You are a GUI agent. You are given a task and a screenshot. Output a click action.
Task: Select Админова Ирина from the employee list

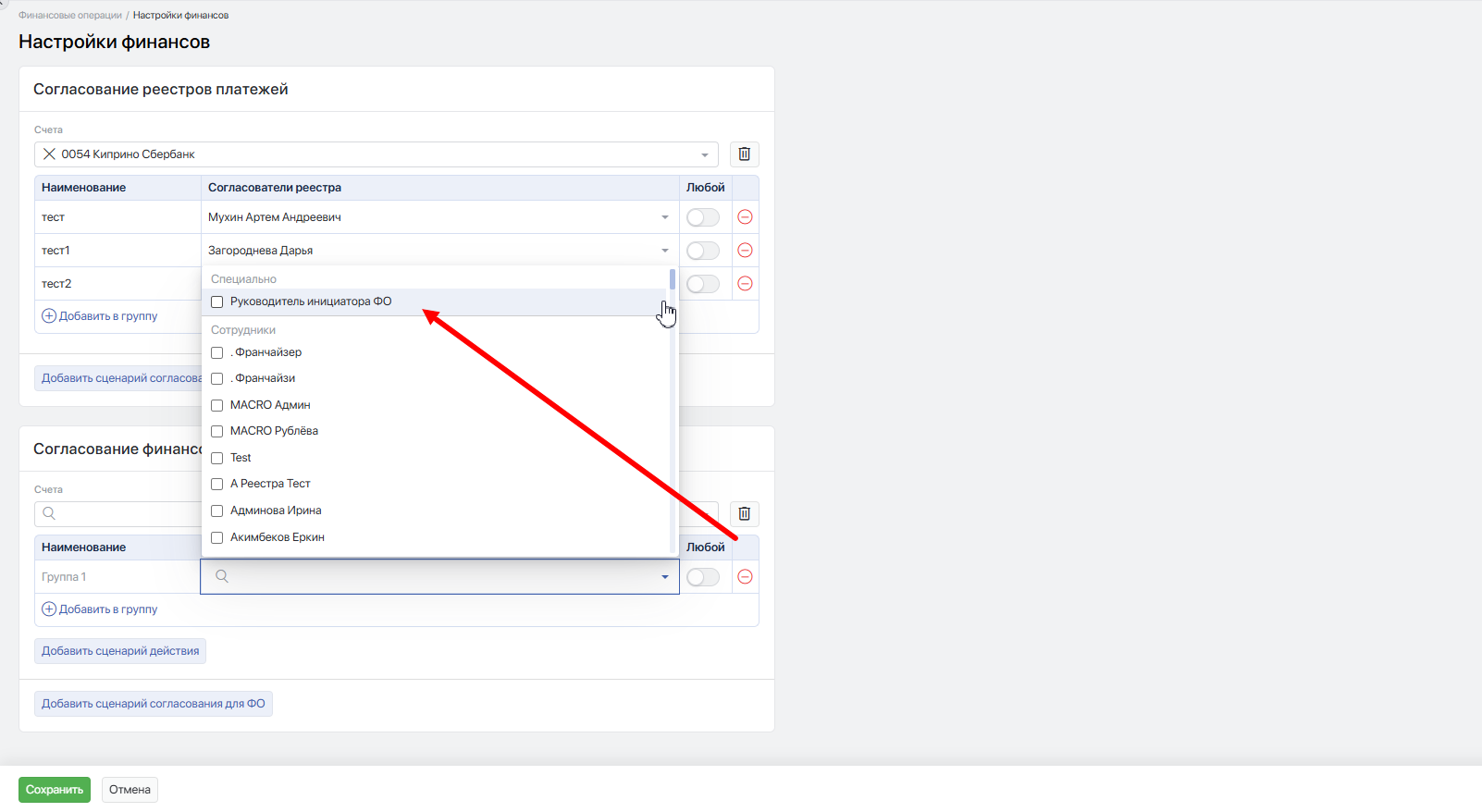click(276, 511)
